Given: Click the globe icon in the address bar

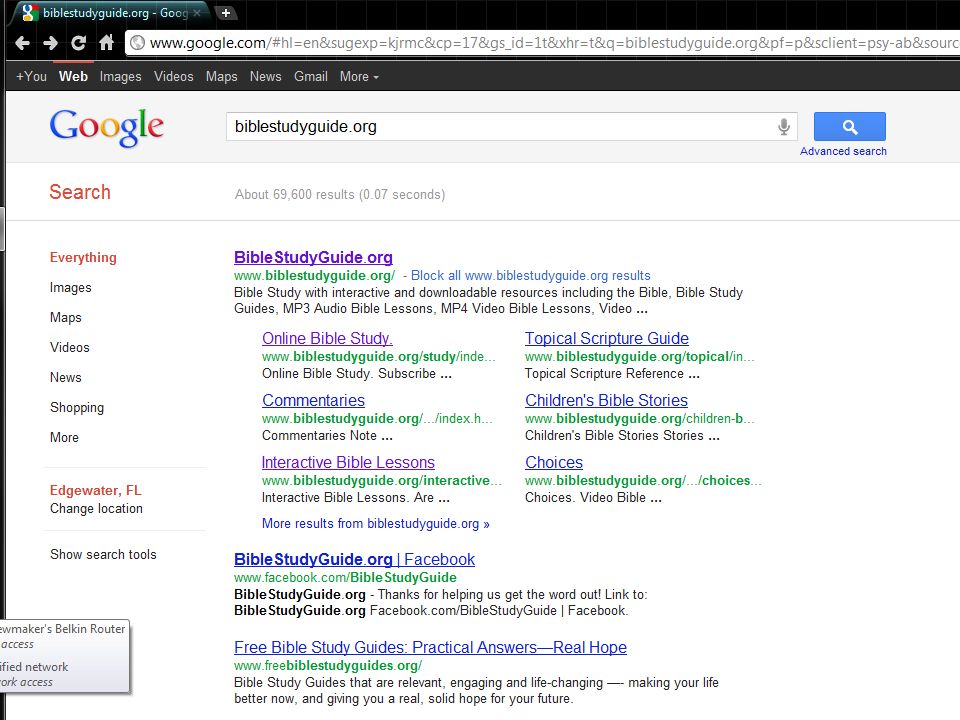Looking at the screenshot, I should coord(138,43).
